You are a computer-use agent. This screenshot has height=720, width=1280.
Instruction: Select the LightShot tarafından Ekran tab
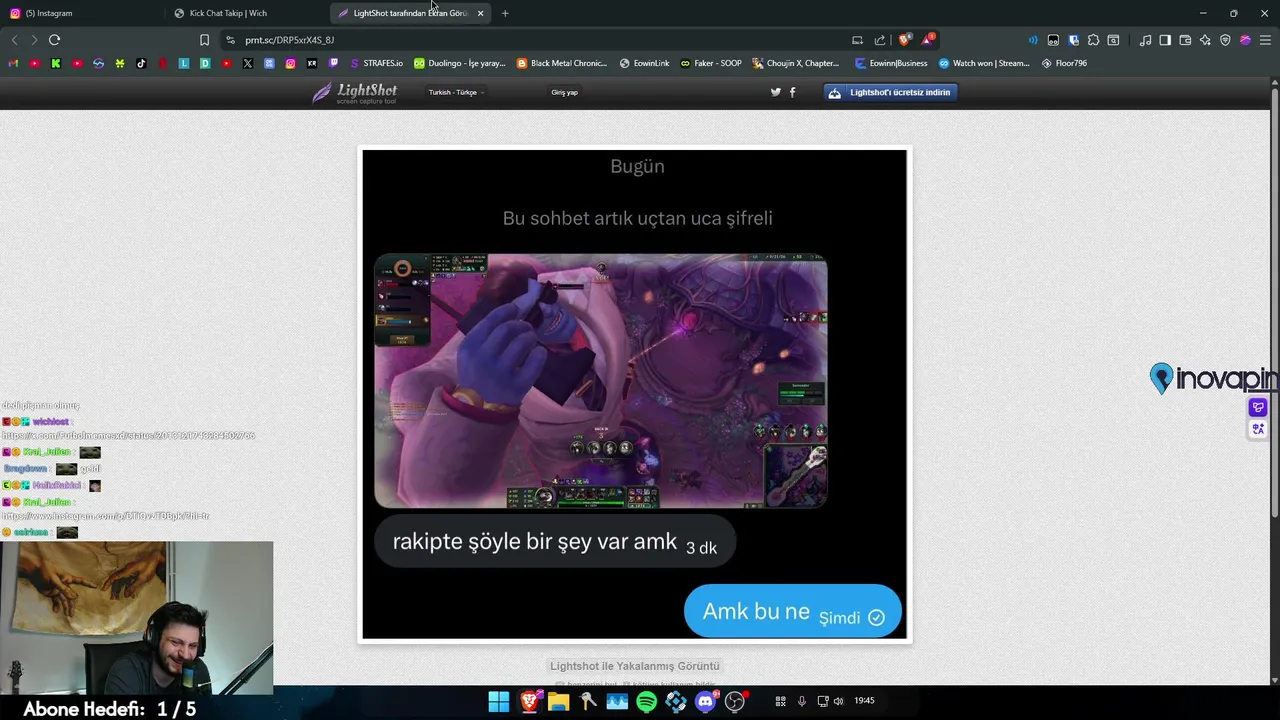coord(411,13)
